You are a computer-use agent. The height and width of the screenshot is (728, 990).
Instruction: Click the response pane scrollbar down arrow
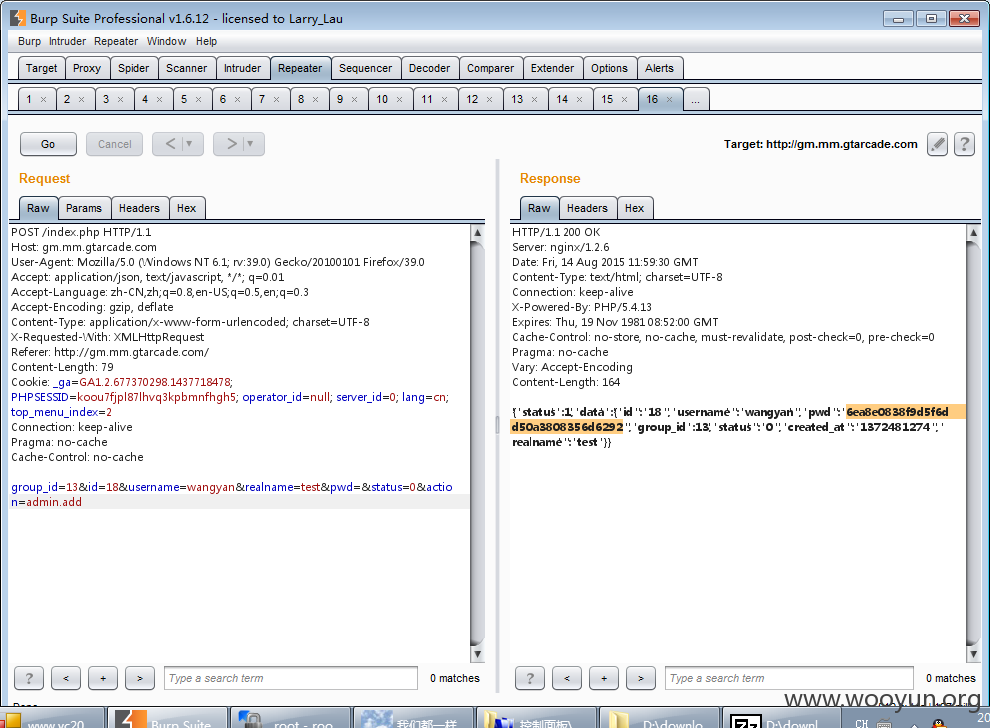tap(973, 654)
